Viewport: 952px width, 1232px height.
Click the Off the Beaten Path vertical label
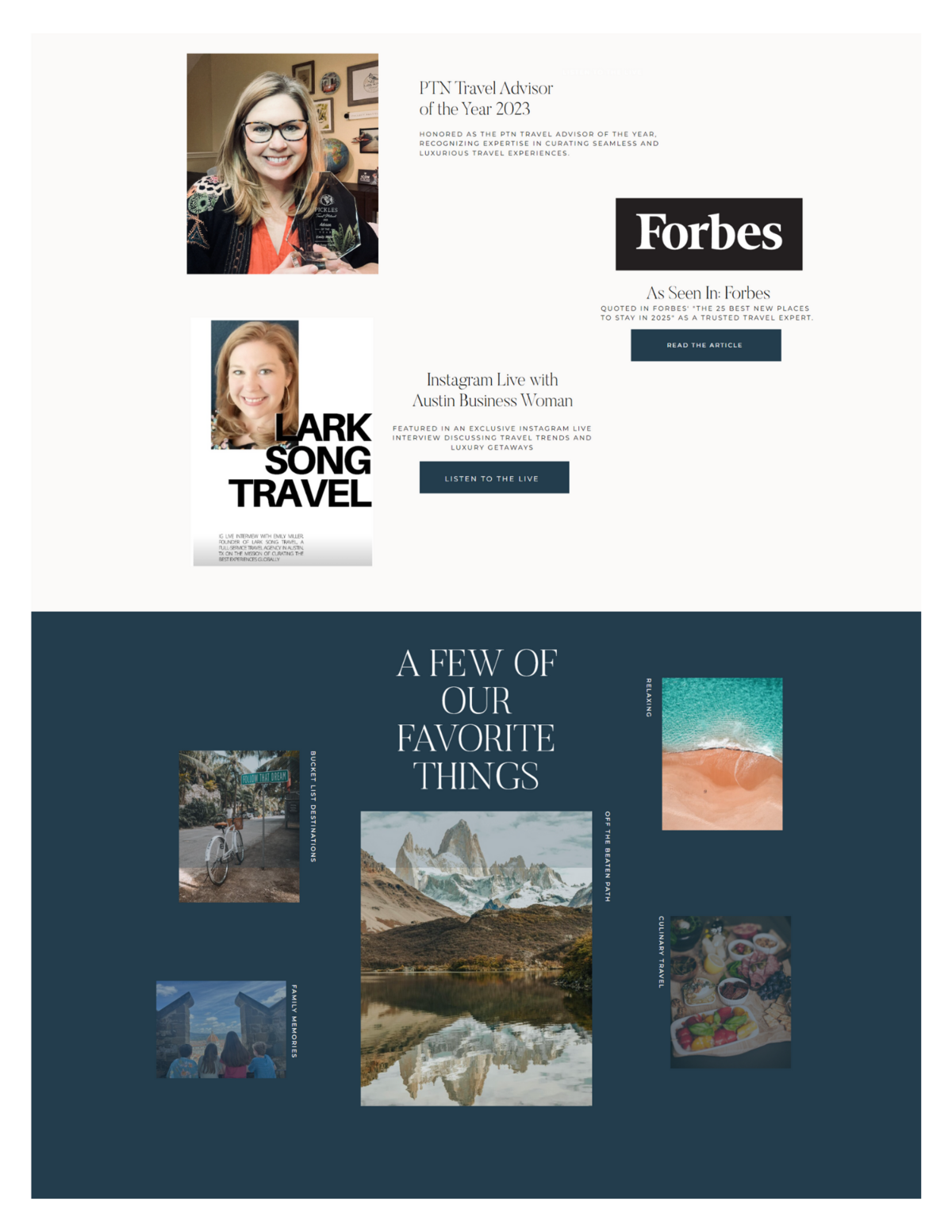tap(608, 857)
